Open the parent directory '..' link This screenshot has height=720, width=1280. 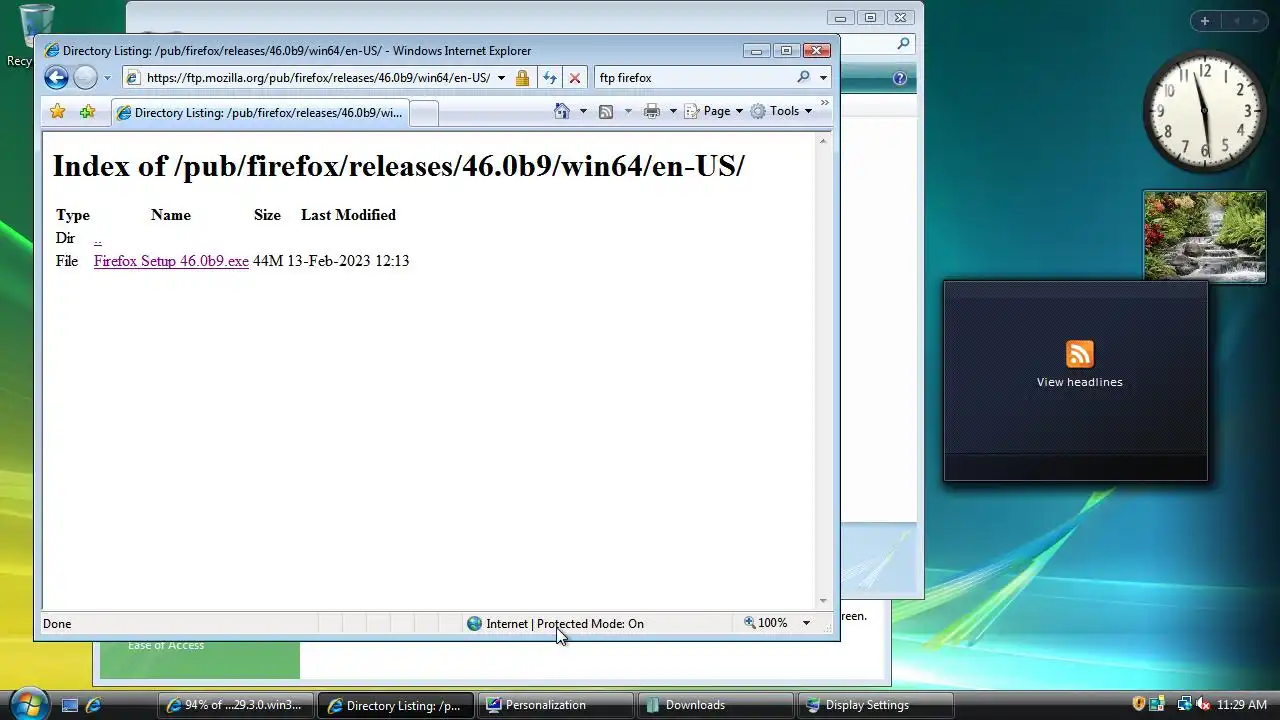[97, 238]
